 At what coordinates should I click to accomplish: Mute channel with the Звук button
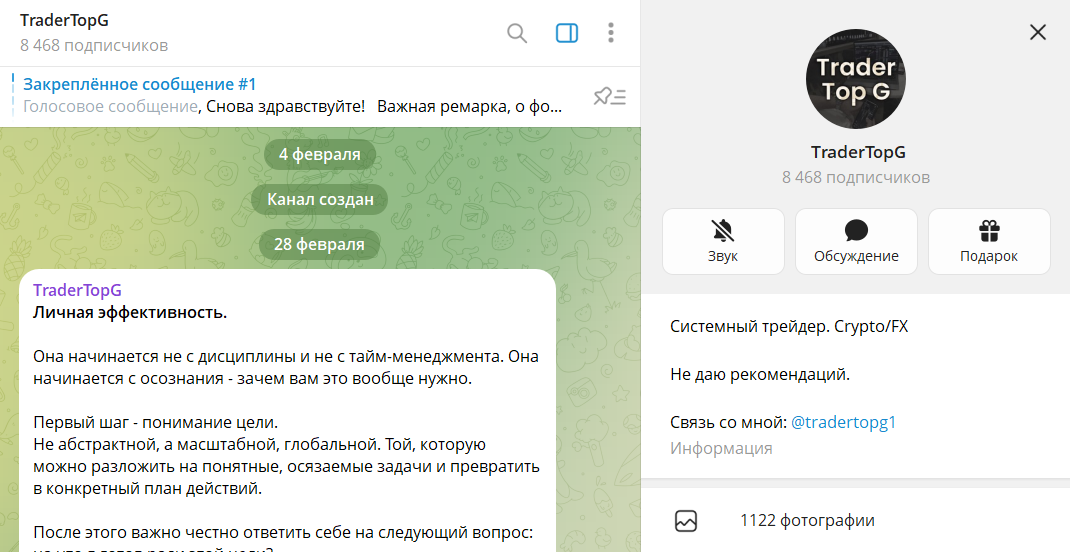pyautogui.click(x=723, y=242)
